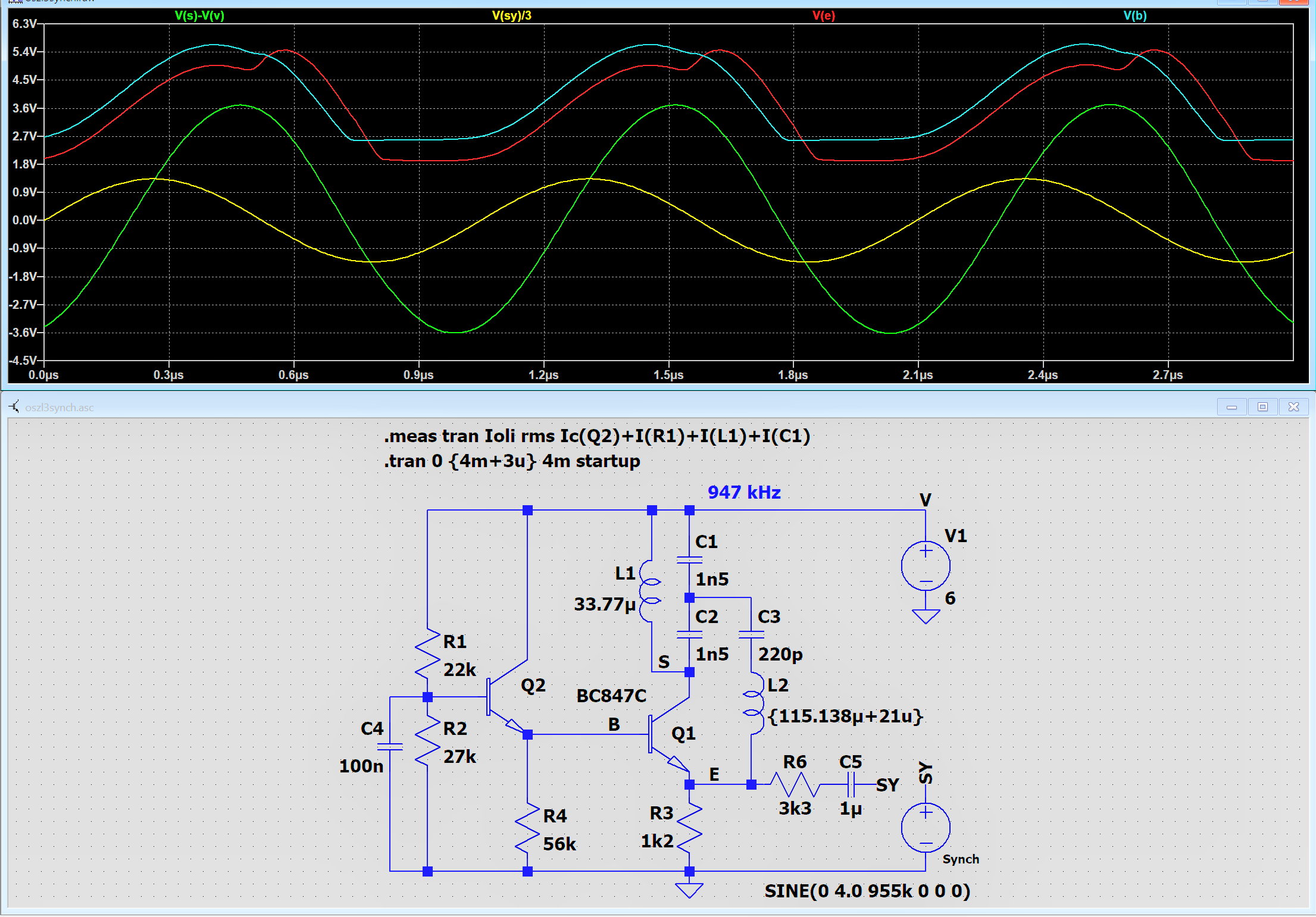Click the yellow V(sy)/3 trace label
Viewport: 1316px width, 917px height.
[x=511, y=15]
